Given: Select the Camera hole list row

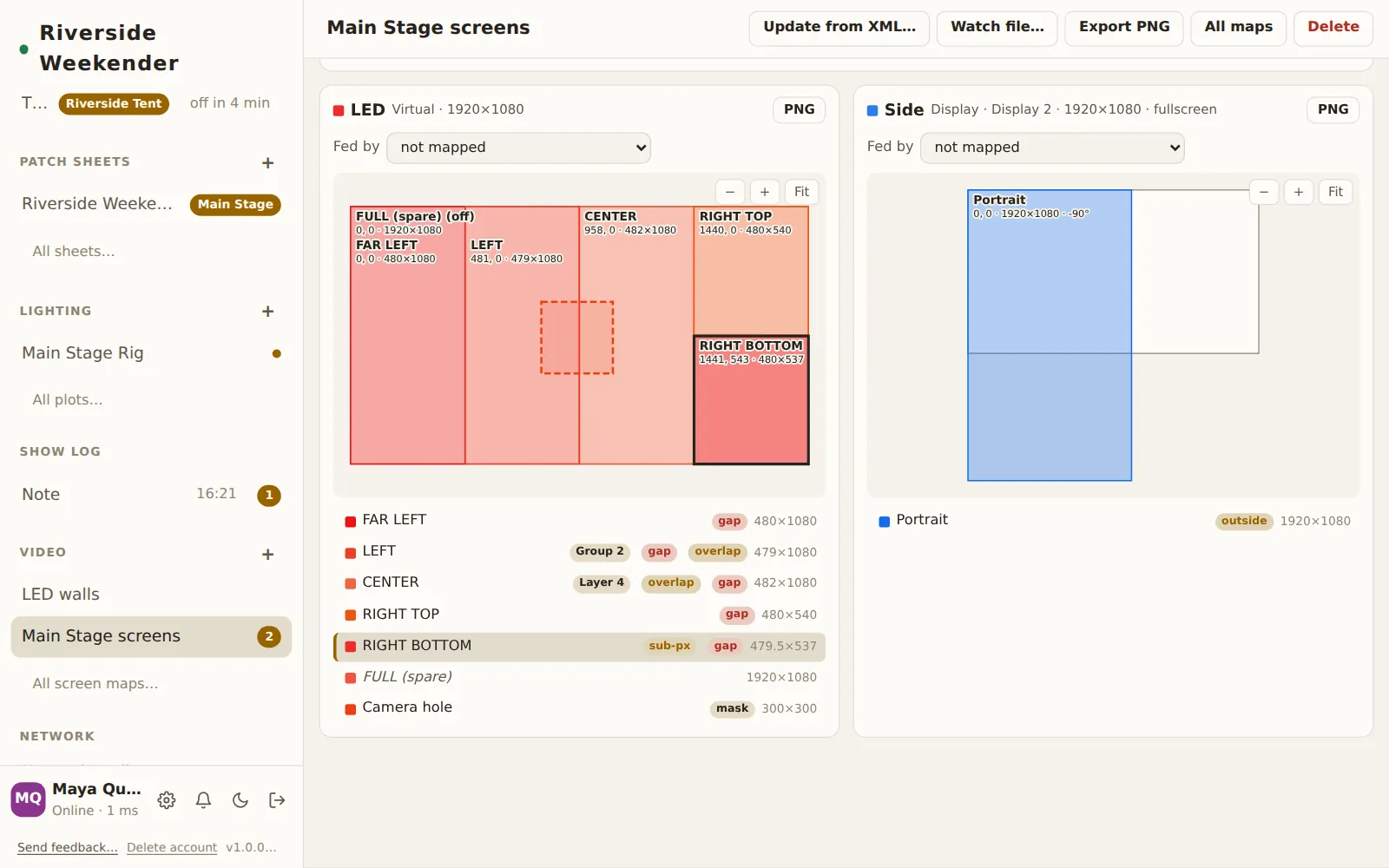Looking at the screenshot, I should [x=580, y=708].
